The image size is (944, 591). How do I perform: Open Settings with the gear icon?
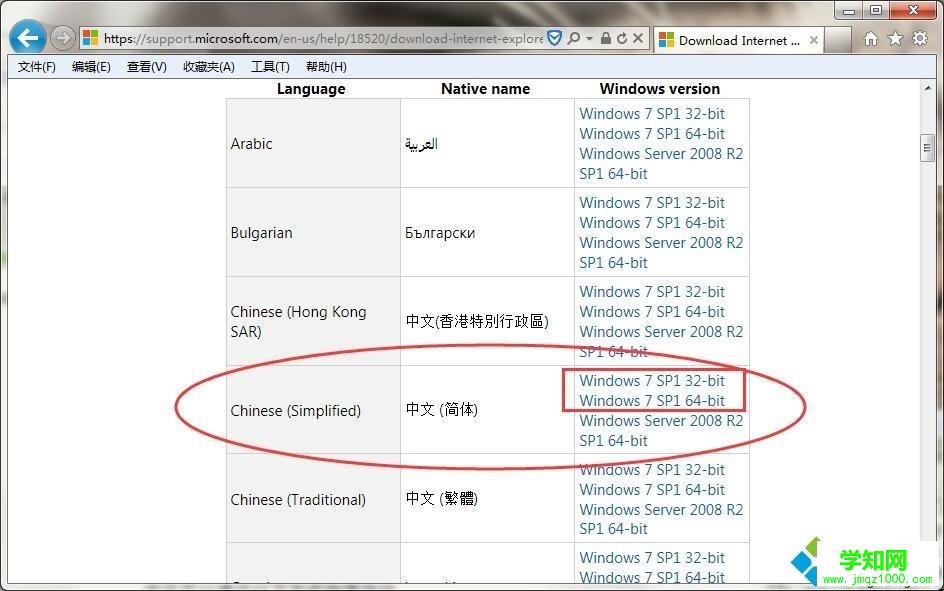pos(920,38)
